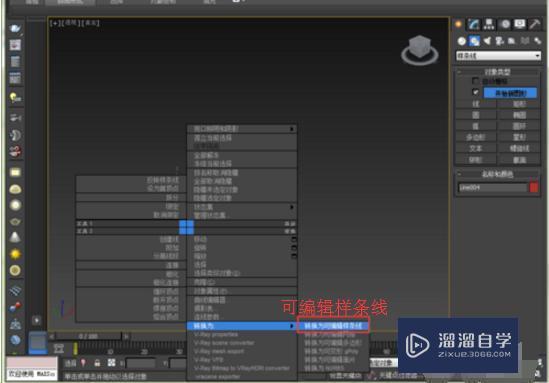This screenshot has width=549, height=383.
Task: Choose 对象属性 in quad menu
Action: tap(242, 291)
